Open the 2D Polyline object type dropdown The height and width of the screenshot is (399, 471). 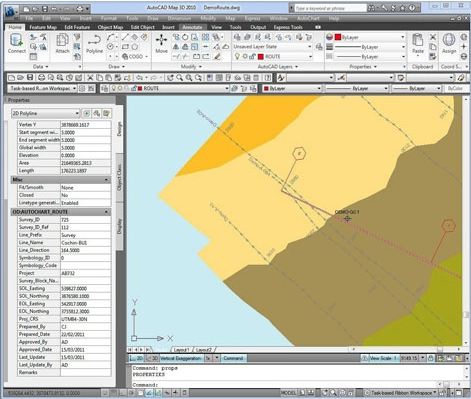(45, 113)
